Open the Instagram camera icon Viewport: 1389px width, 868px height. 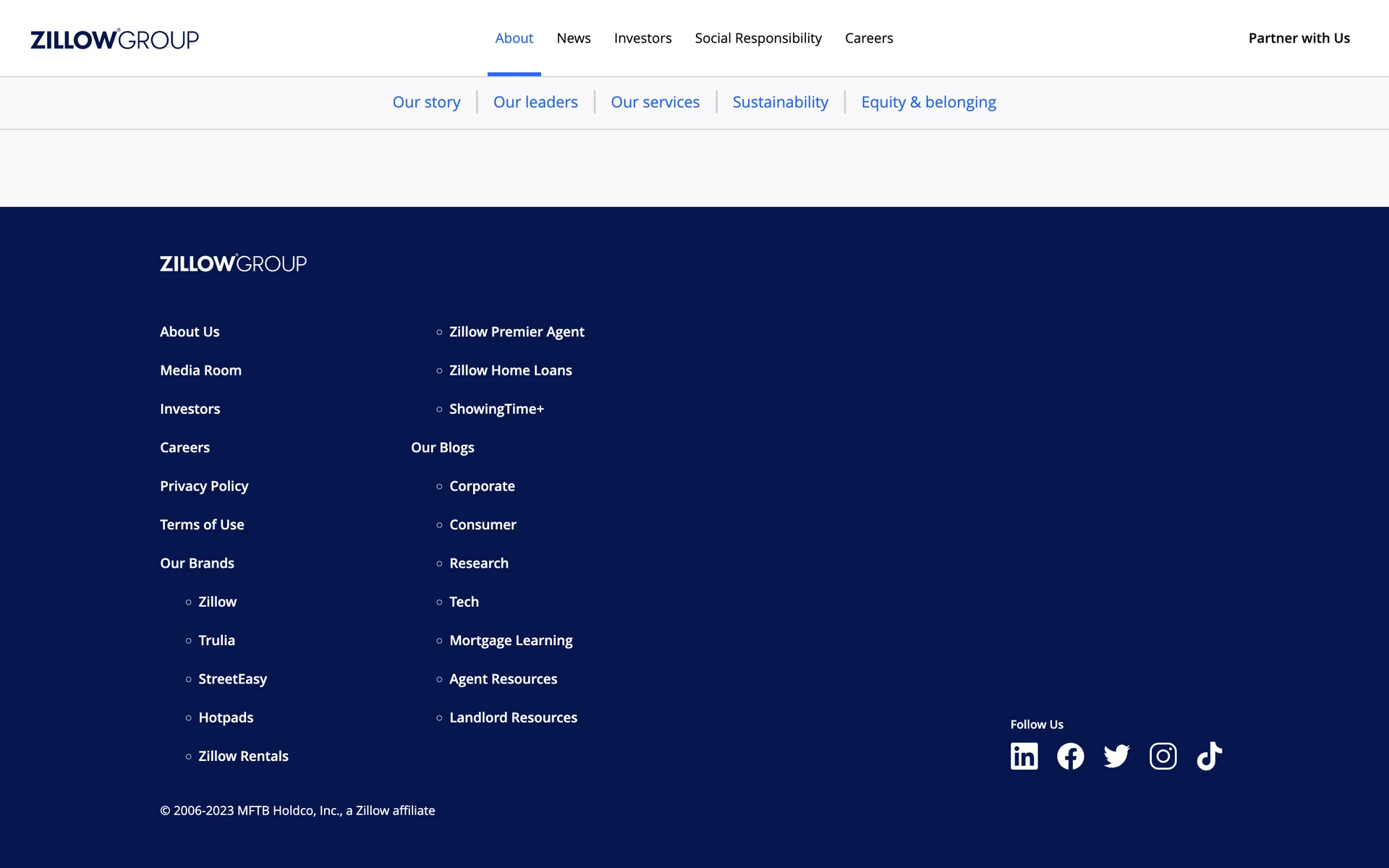click(x=1163, y=756)
